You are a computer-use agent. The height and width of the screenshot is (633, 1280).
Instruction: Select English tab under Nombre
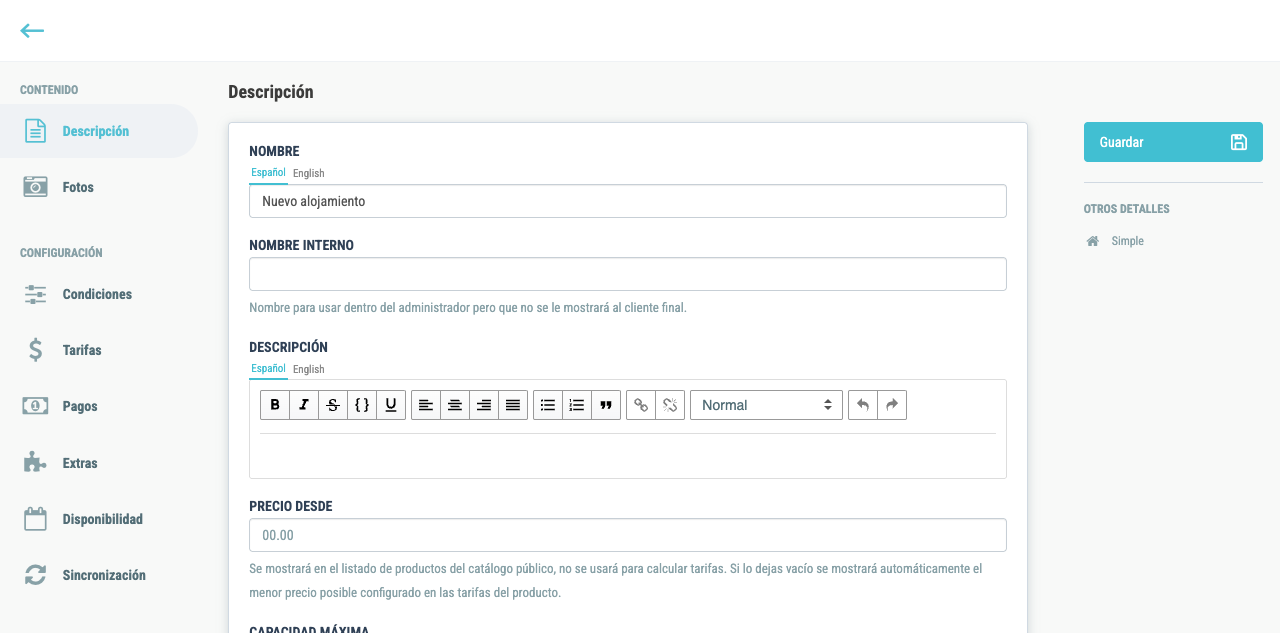(x=308, y=173)
